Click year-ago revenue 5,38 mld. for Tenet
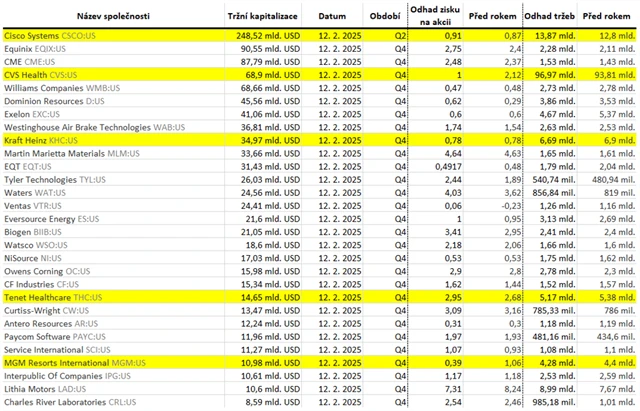 (x=617, y=298)
